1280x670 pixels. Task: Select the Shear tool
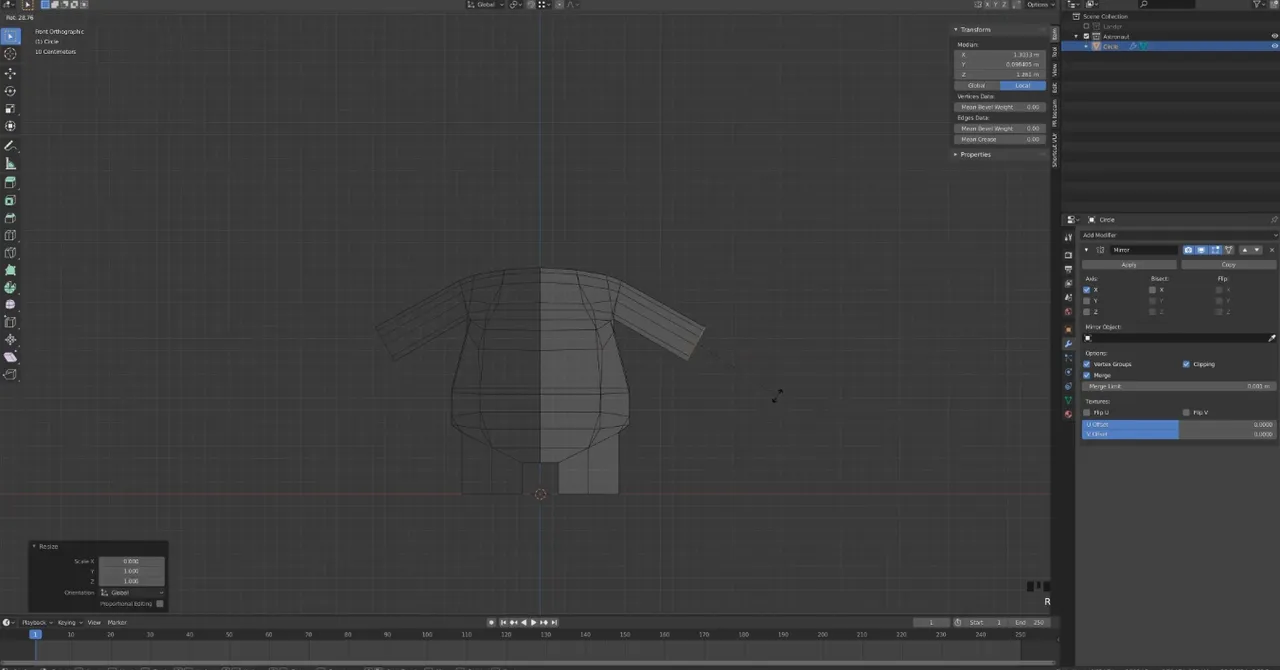point(10,357)
